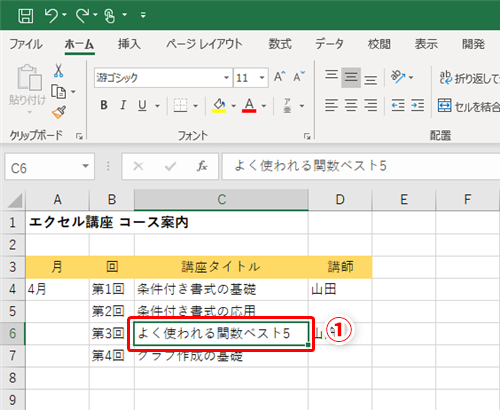Click the Borders icon

coord(180,105)
